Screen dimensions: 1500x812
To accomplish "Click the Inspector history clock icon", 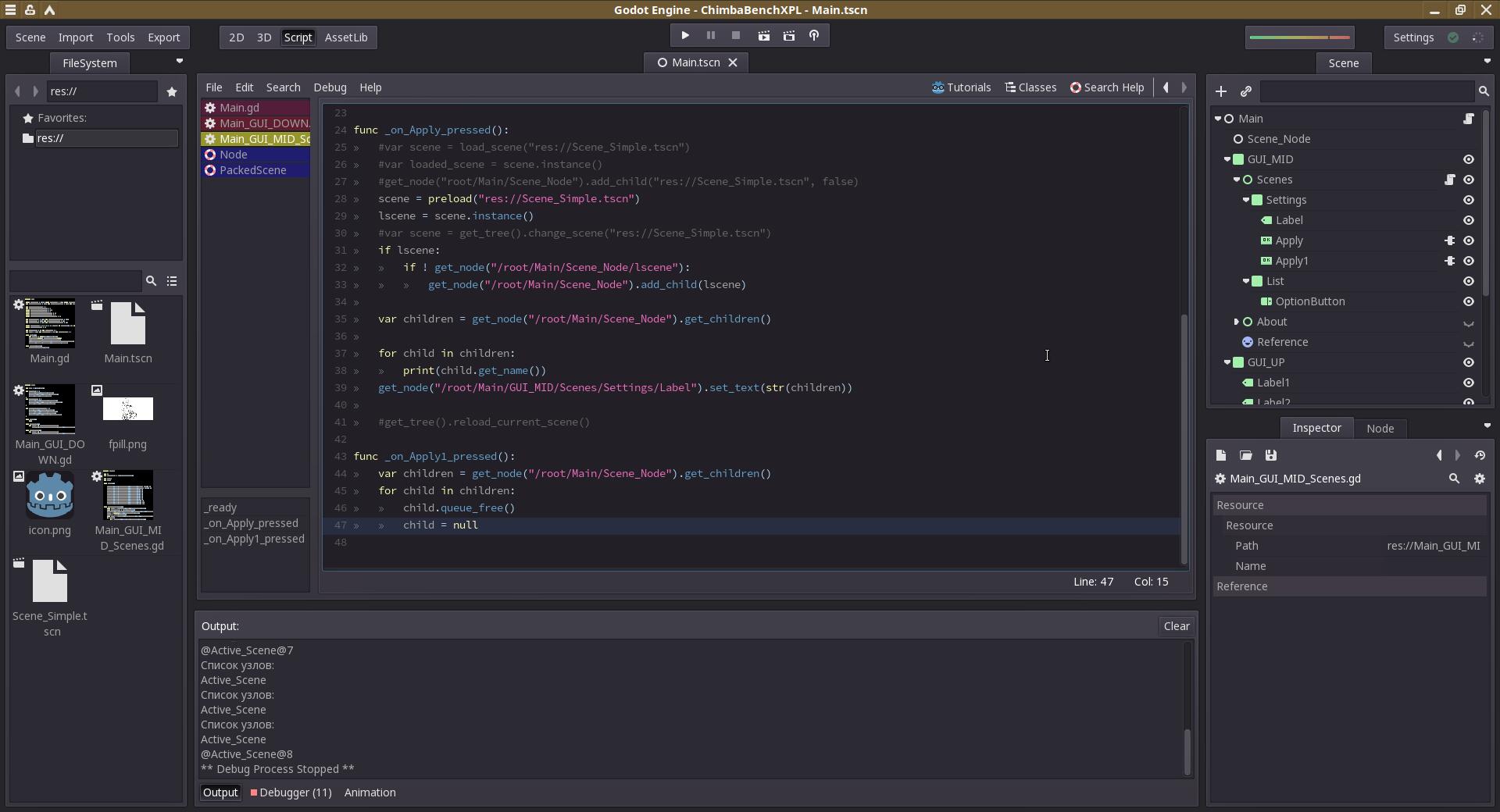I will [1480, 455].
